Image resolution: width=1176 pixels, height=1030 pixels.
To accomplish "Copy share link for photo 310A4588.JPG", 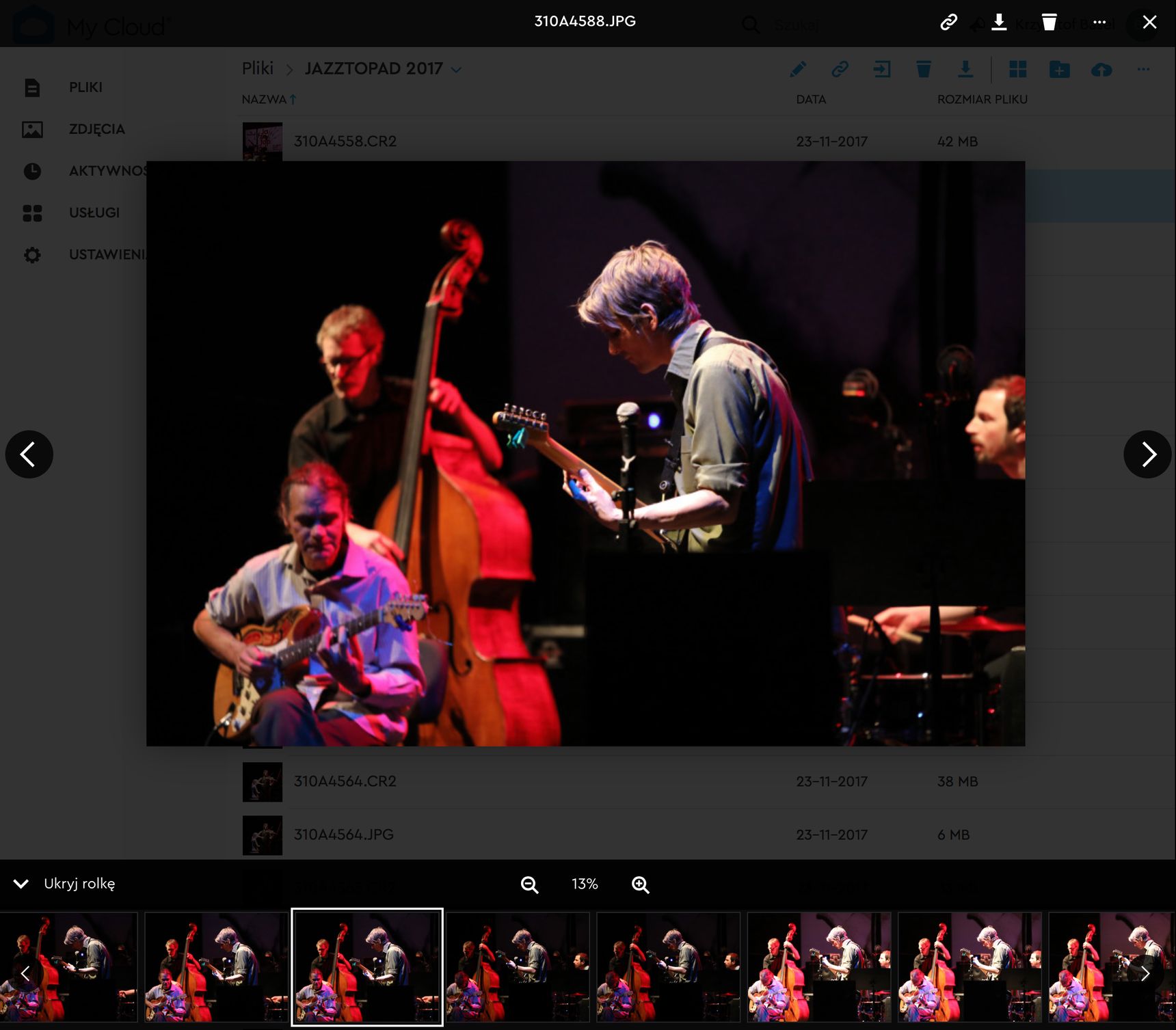I will [x=948, y=23].
